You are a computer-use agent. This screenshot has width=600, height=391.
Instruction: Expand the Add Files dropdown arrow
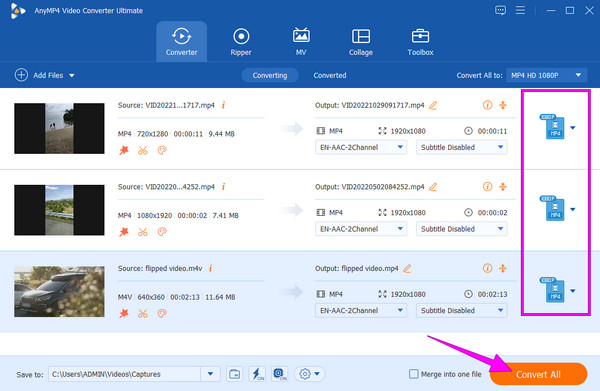[72, 75]
